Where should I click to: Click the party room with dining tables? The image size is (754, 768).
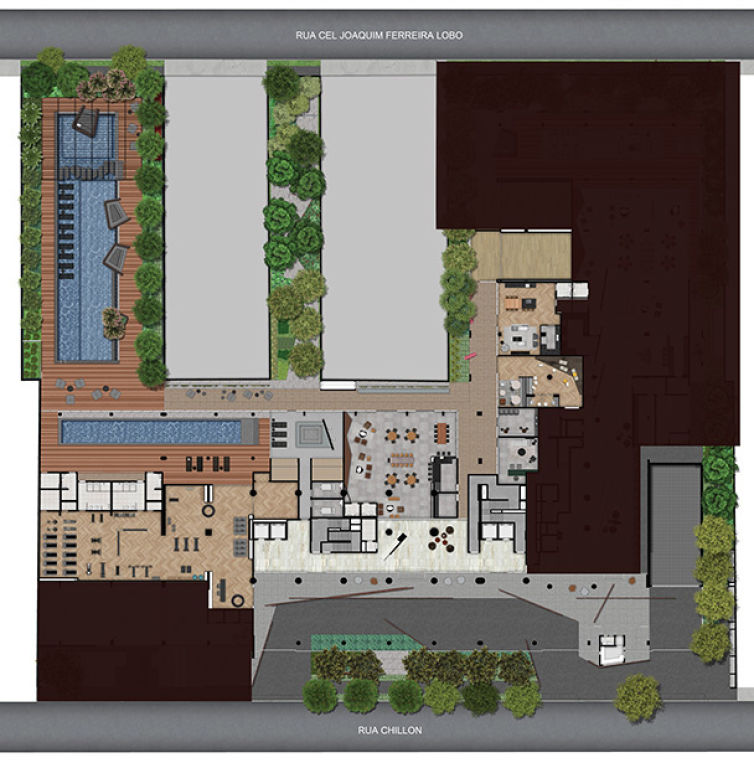401,464
